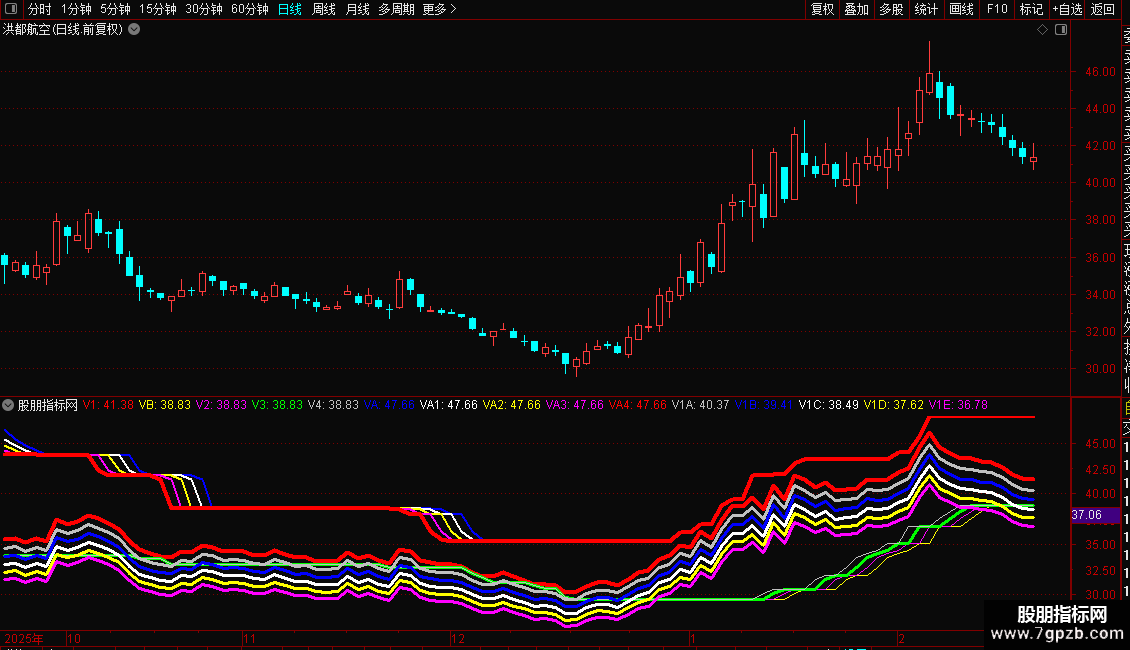This screenshot has height=650, width=1130.
Task: Toggle the right side panel icon
Action: pos(1061,30)
